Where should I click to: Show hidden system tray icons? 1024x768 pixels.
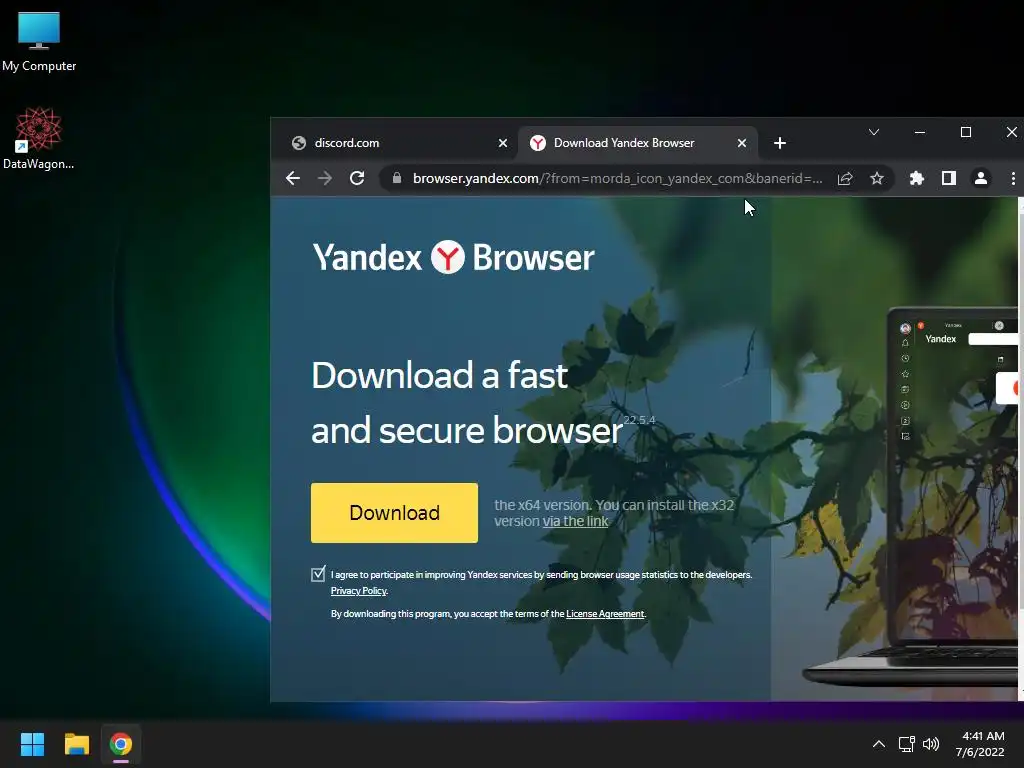(879, 744)
